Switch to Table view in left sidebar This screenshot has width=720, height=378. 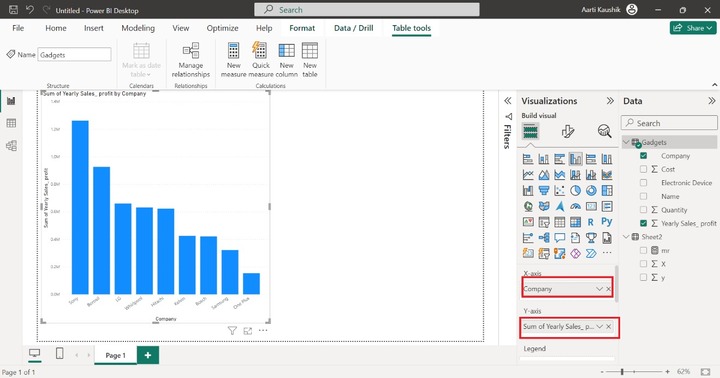11,123
